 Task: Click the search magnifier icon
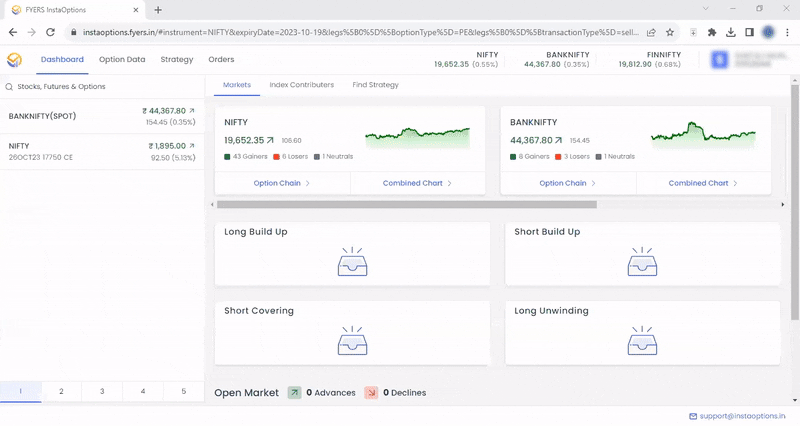point(9,87)
